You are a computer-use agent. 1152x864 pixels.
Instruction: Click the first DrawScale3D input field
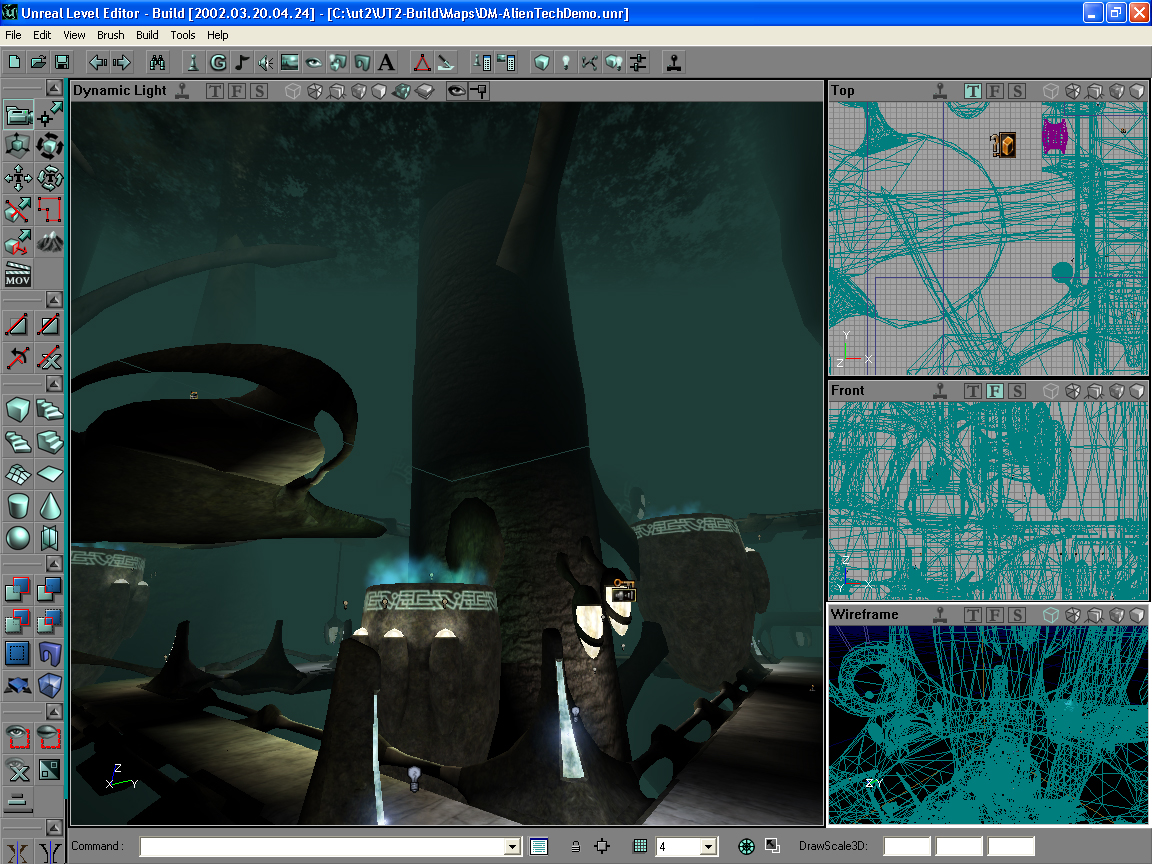tap(906, 847)
